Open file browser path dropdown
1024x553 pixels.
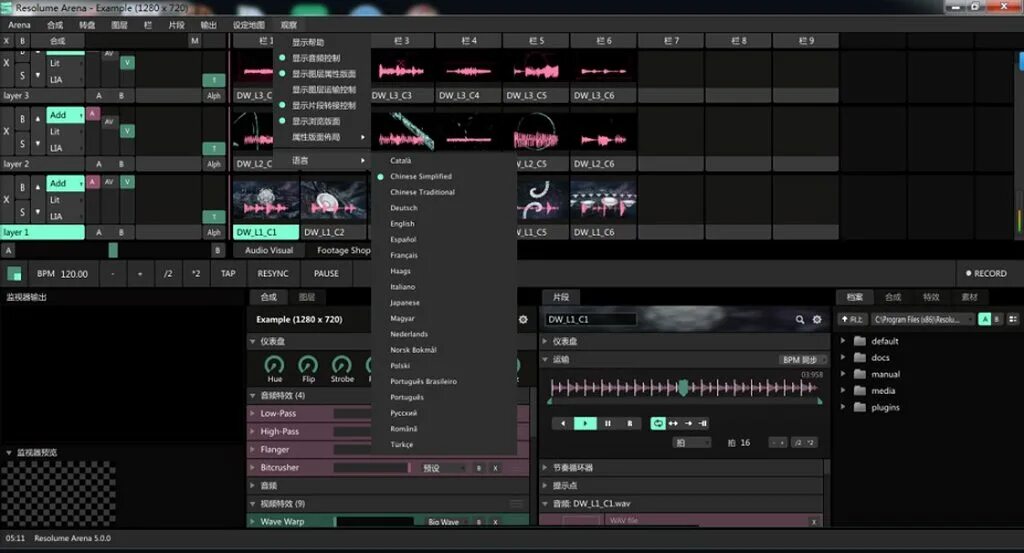coord(921,319)
